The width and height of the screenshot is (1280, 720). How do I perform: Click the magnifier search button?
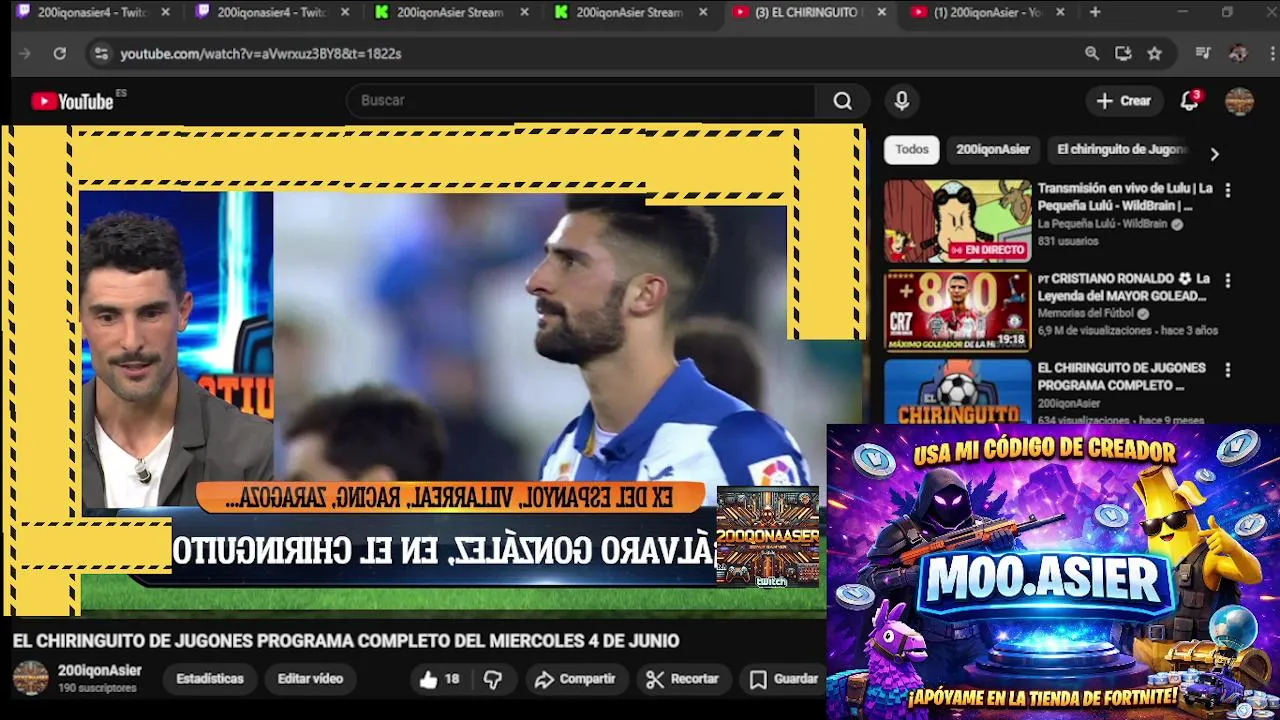pos(843,101)
